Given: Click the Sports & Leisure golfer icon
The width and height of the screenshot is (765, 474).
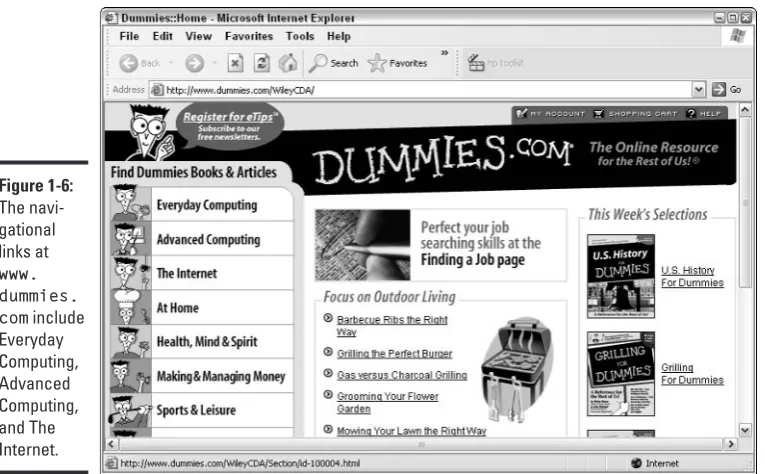Looking at the screenshot, I should (x=130, y=411).
